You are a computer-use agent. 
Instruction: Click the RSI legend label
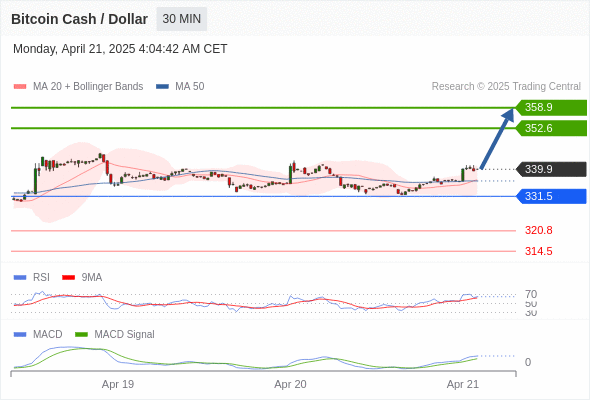(x=41, y=278)
